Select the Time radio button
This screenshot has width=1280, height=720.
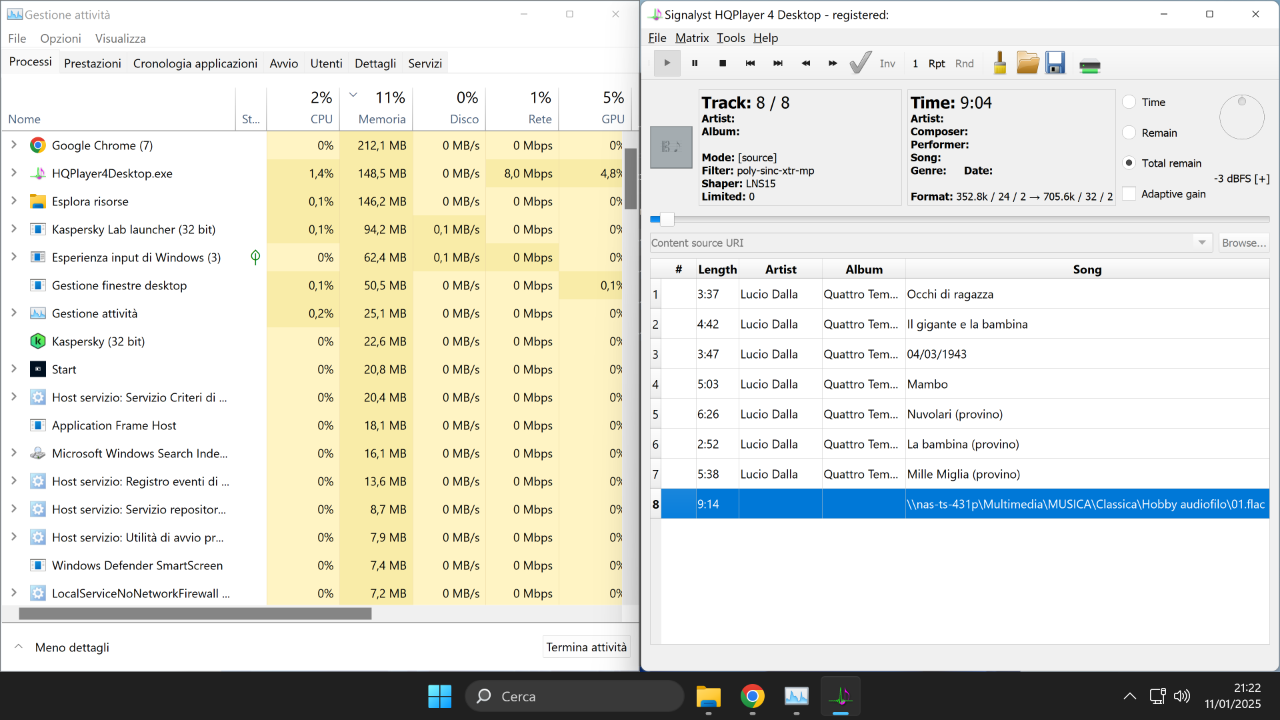(1129, 102)
